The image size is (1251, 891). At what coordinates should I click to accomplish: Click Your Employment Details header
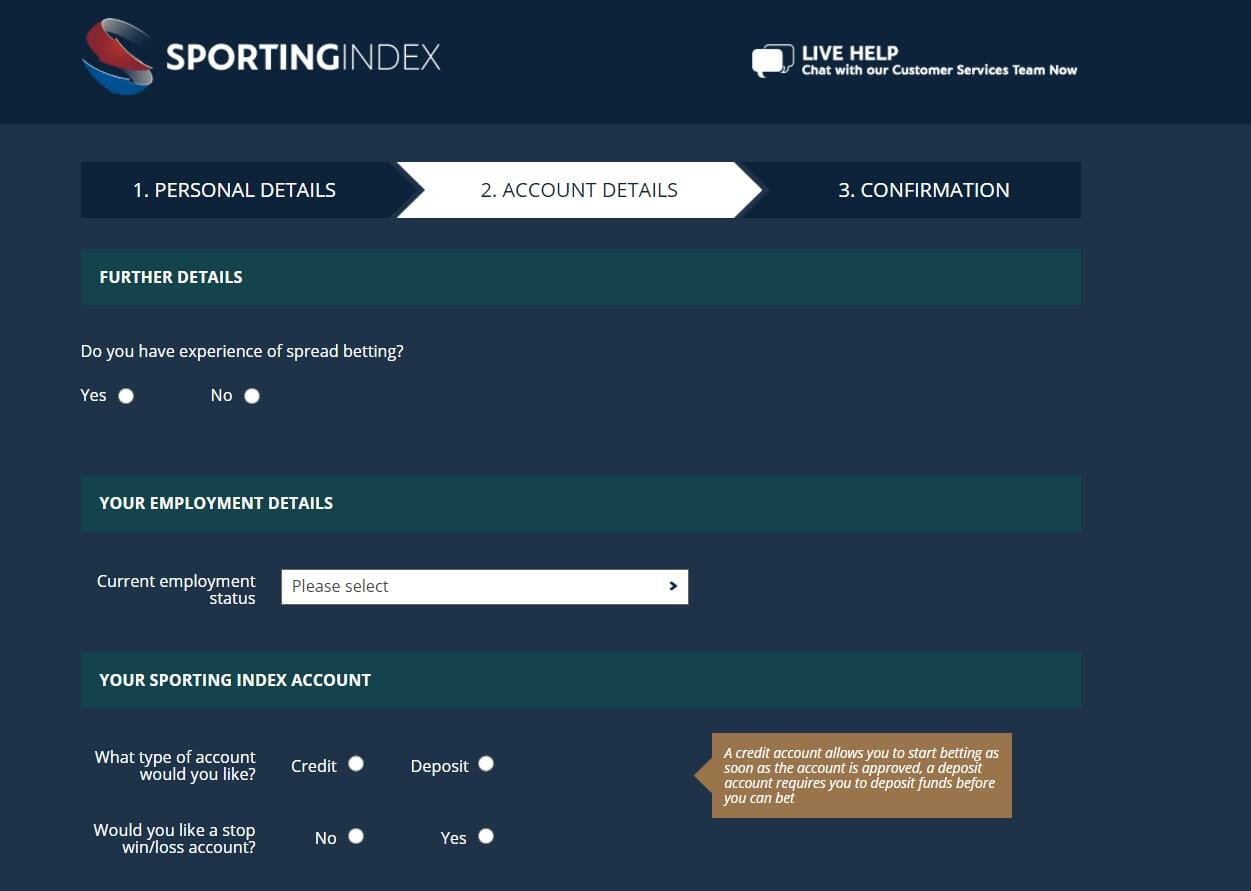click(x=581, y=503)
